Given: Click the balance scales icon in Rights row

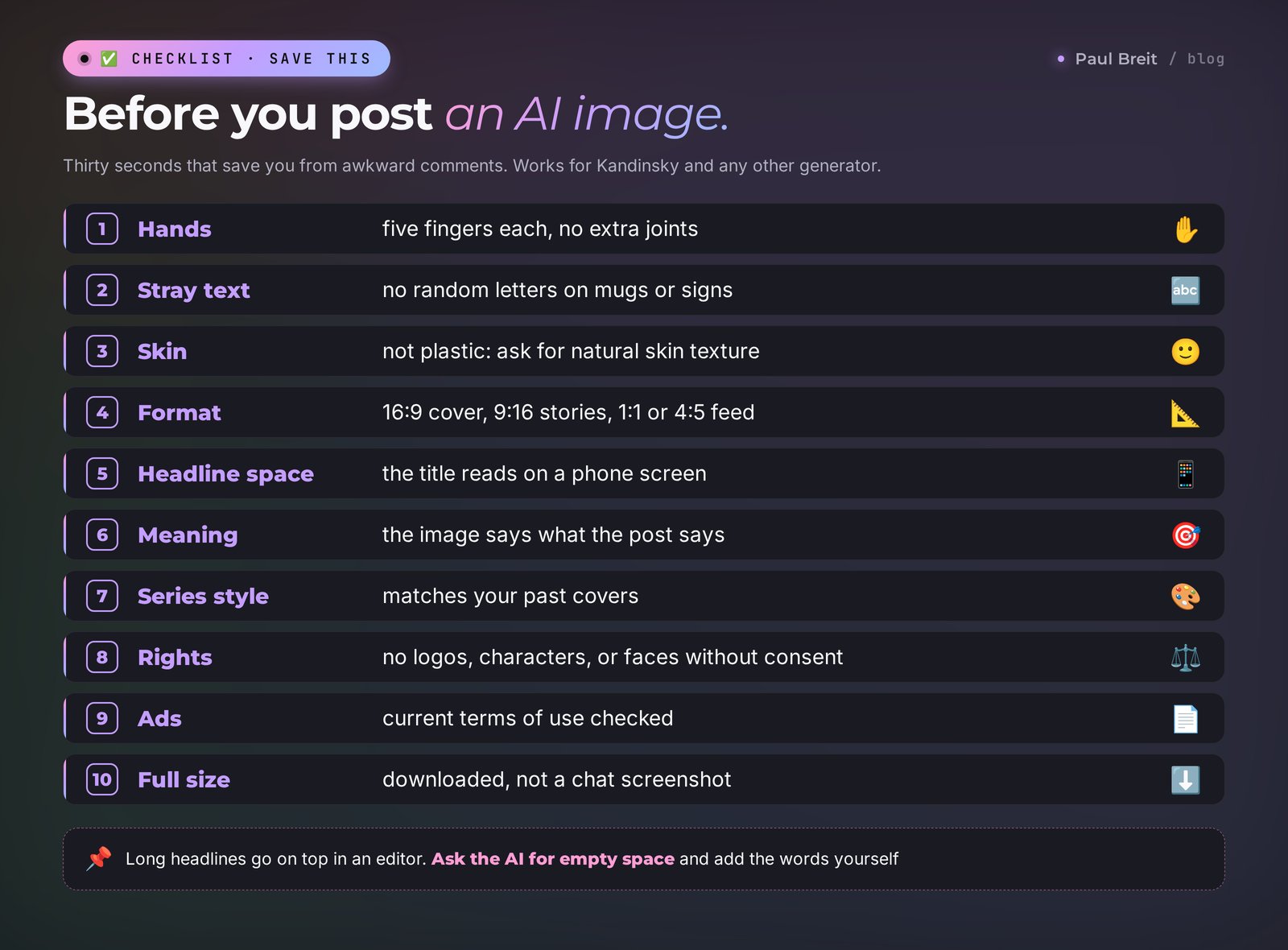Looking at the screenshot, I should [x=1185, y=657].
